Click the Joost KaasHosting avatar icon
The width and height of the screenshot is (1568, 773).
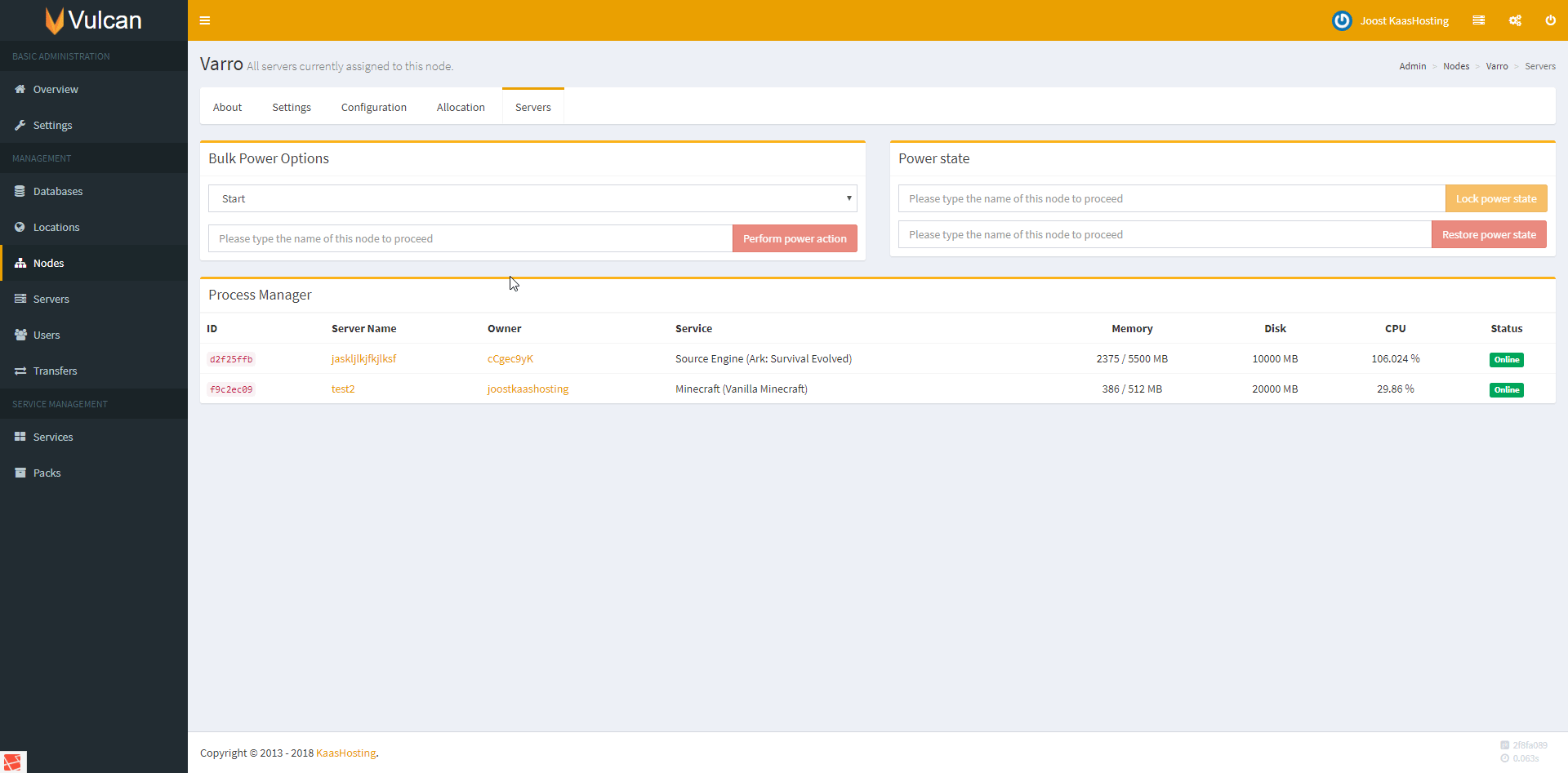pos(1342,20)
